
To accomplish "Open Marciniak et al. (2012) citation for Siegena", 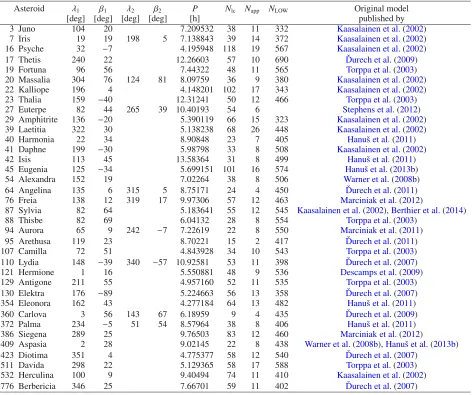I will [381, 334].
